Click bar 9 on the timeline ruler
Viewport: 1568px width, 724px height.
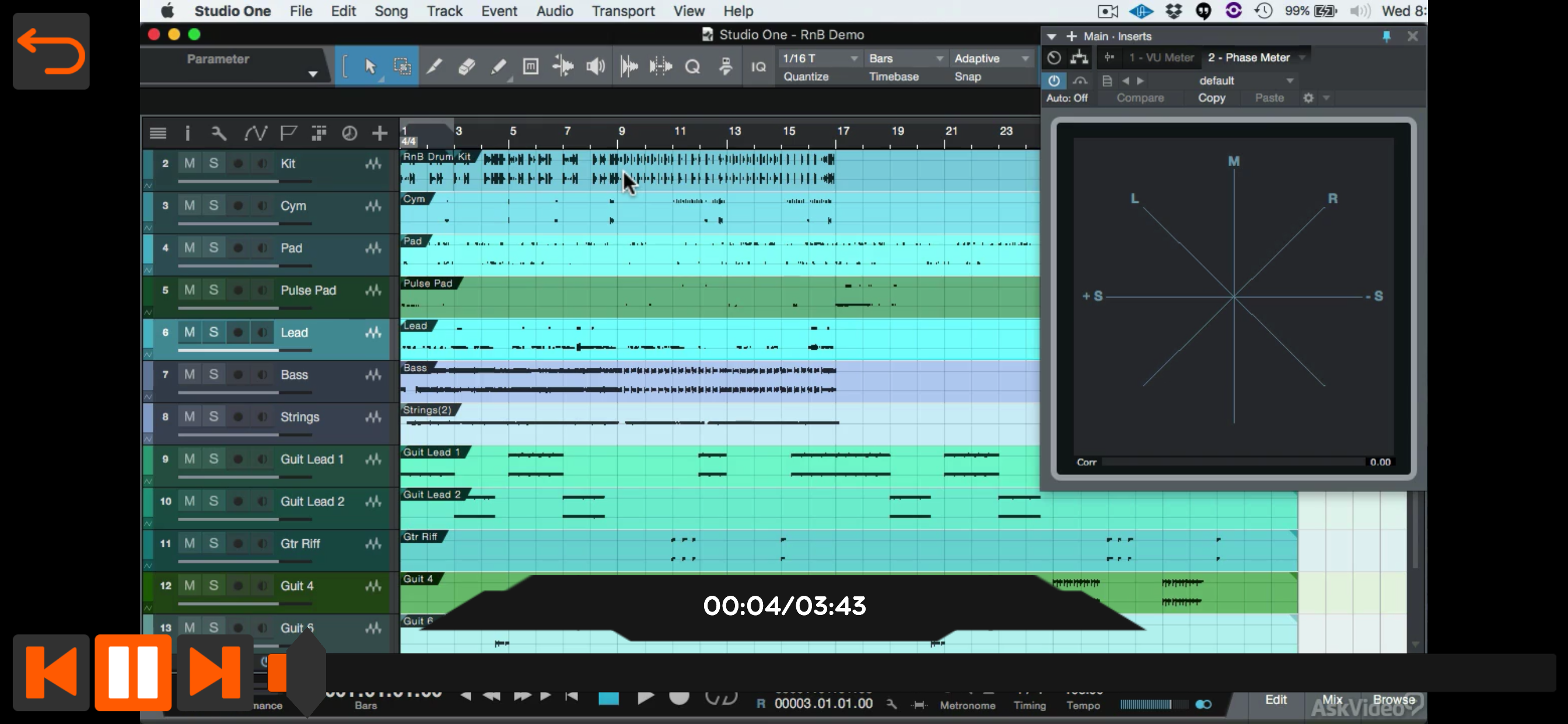click(x=621, y=131)
